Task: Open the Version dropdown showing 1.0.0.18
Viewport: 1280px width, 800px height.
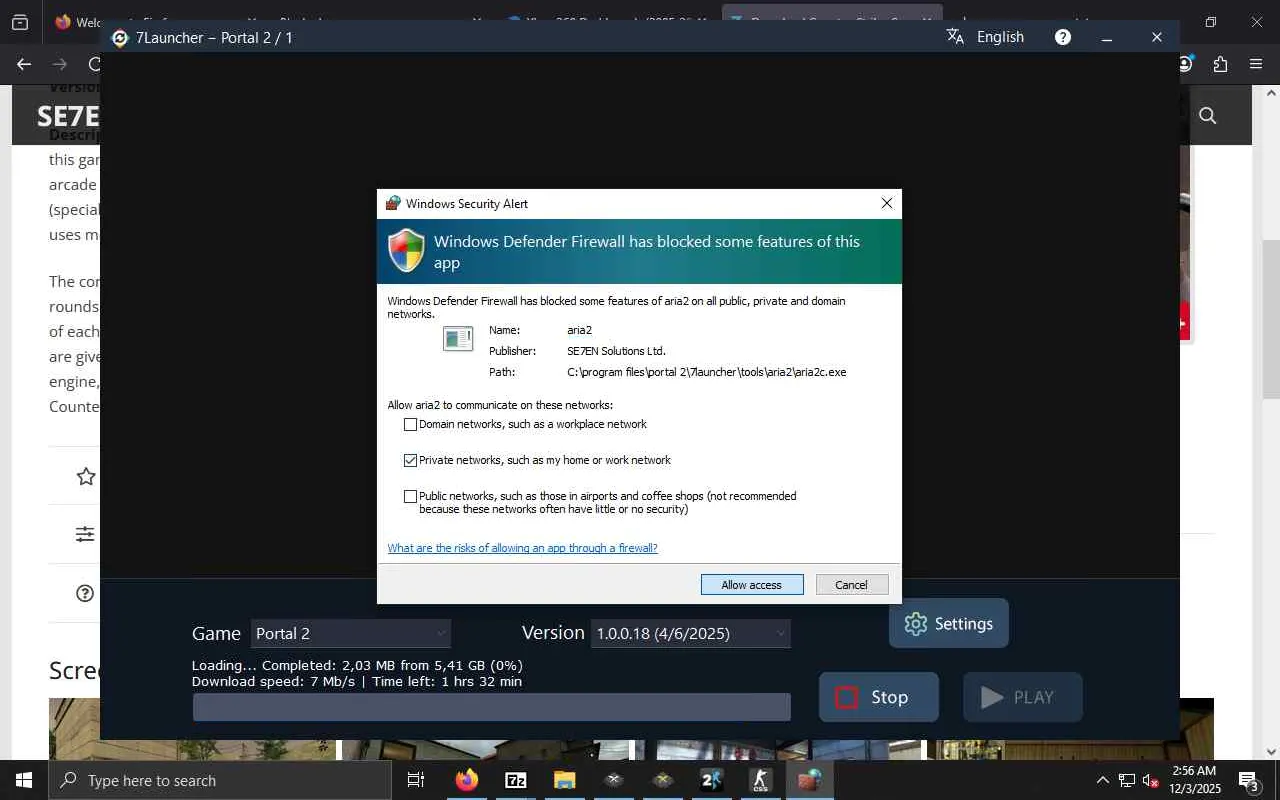Action: pyautogui.click(x=691, y=633)
